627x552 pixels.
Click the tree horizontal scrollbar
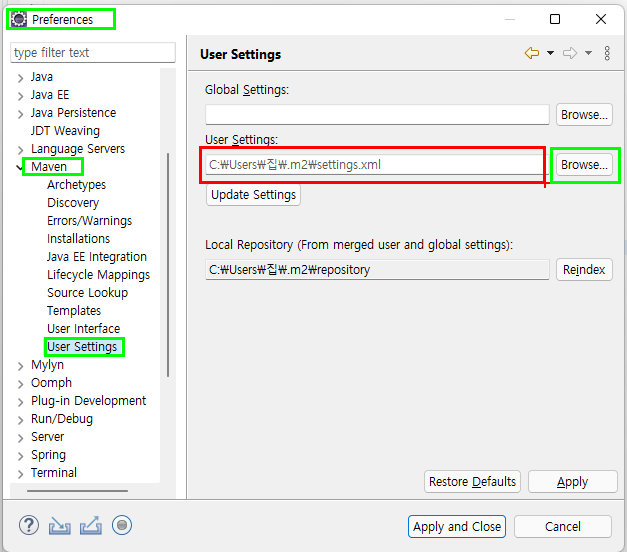78,491
